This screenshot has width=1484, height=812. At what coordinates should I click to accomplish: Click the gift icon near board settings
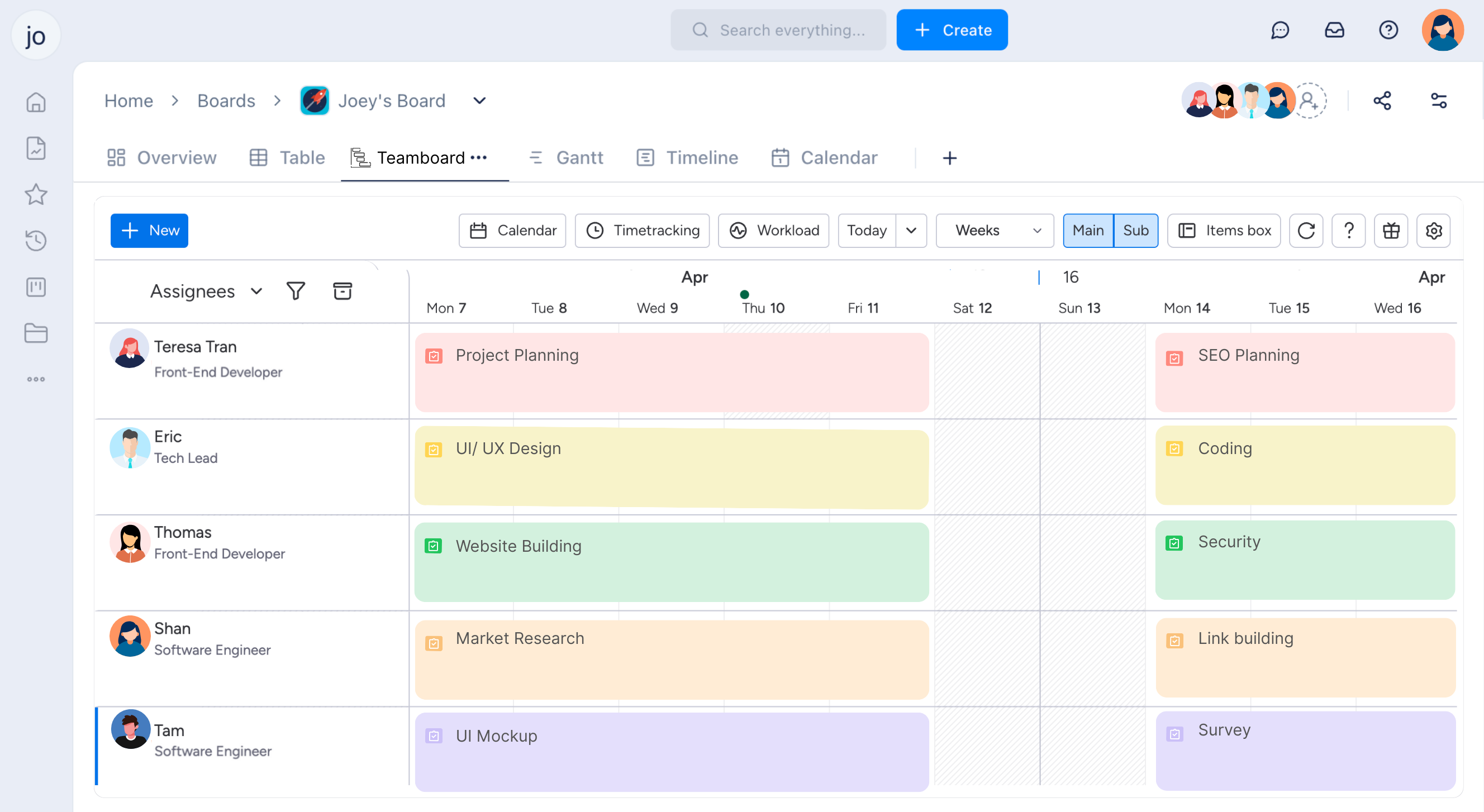1391,230
